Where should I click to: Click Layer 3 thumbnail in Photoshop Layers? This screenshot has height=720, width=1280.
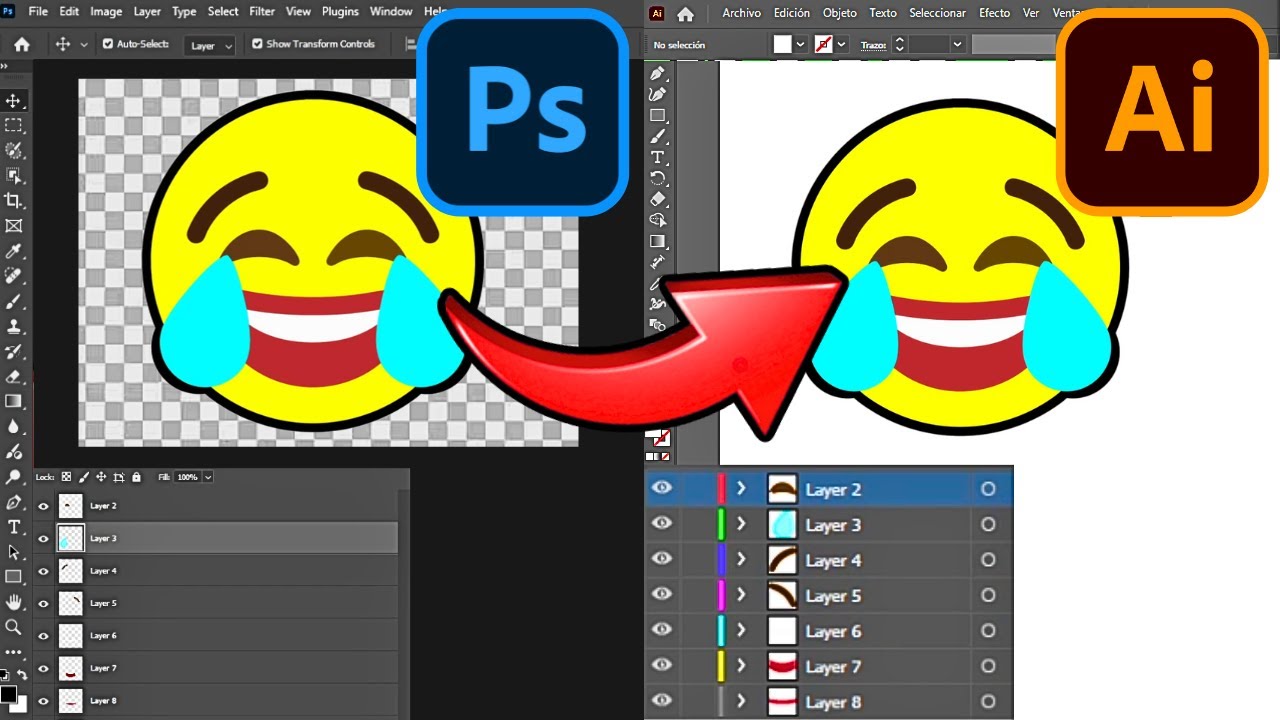(x=70, y=538)
